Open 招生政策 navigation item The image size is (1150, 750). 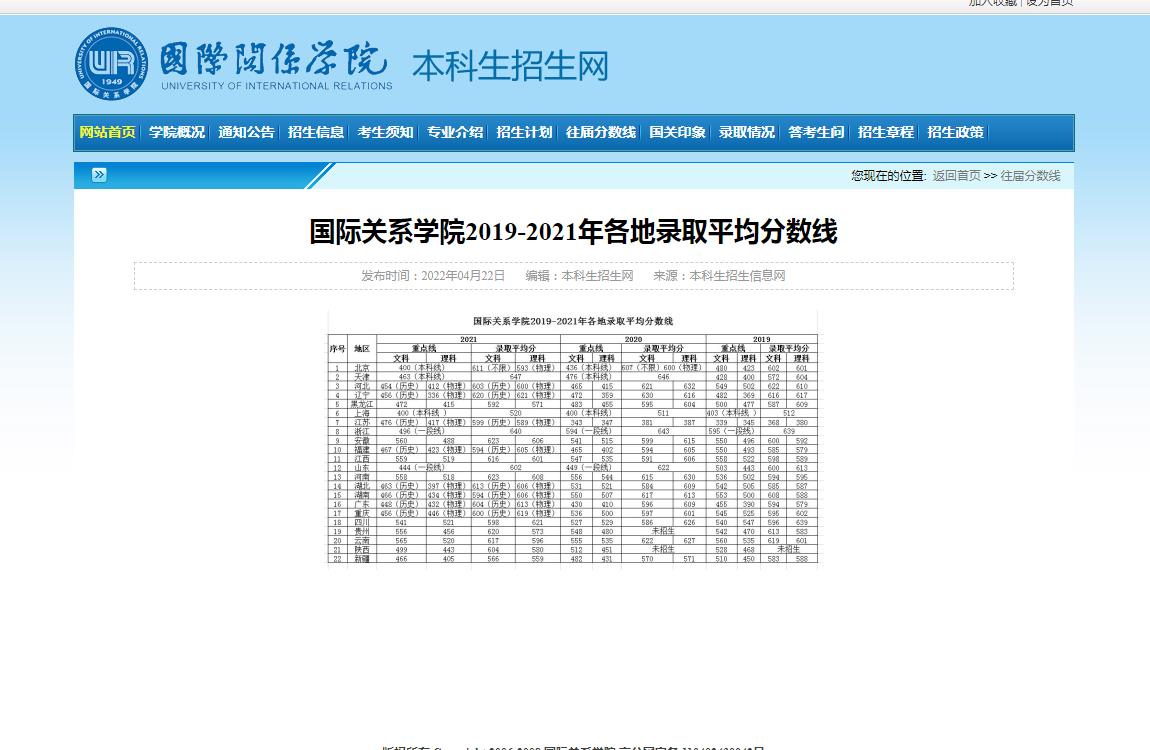956,133
